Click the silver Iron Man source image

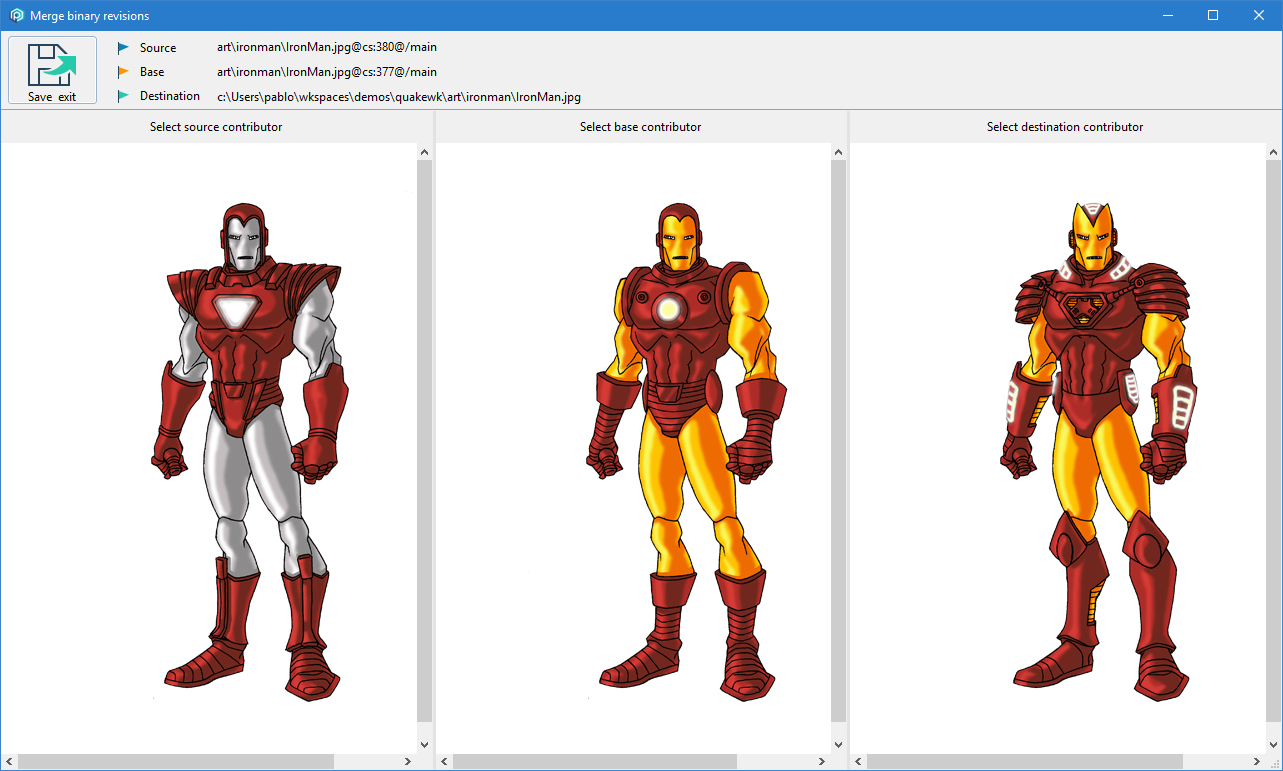[x=251, y=450]
